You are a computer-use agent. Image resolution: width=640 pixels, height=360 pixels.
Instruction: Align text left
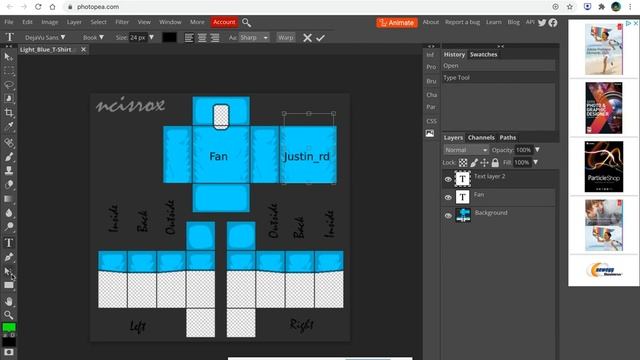pos(189,38)
